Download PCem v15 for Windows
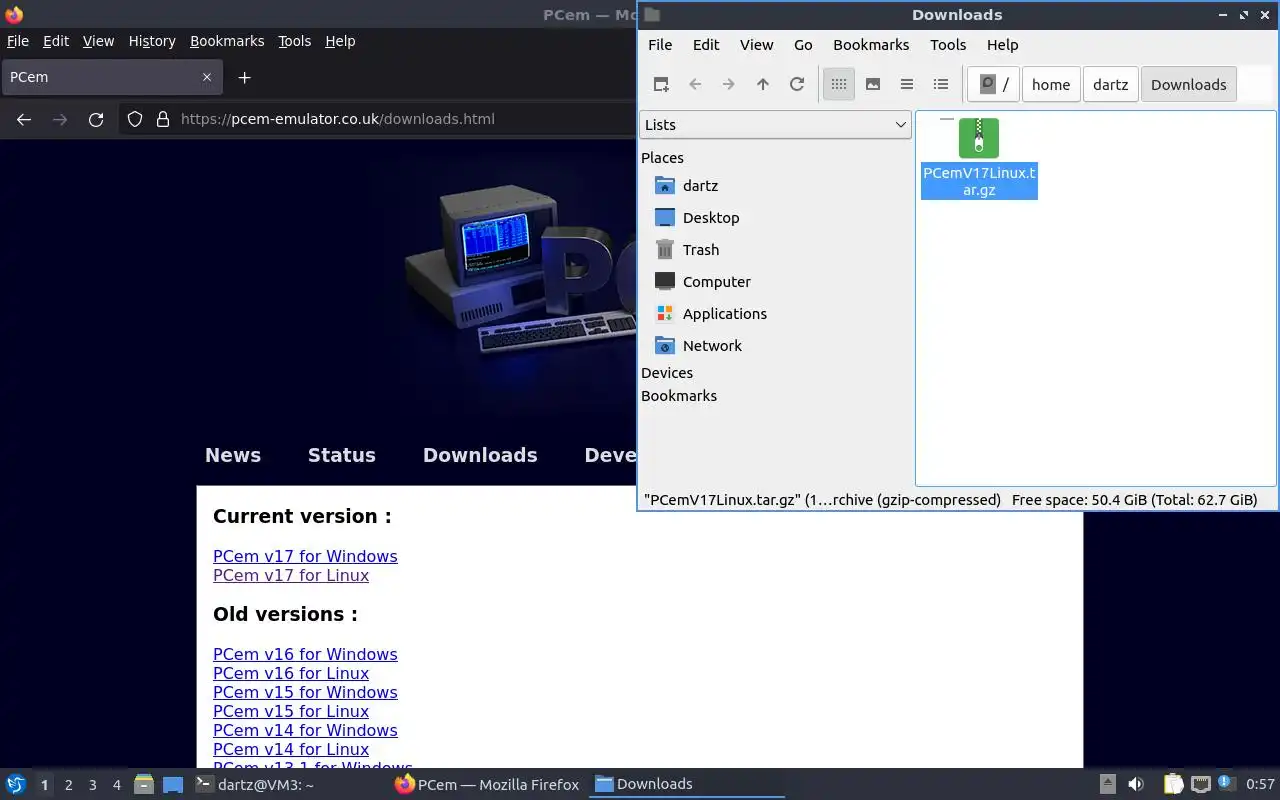Viewport: 1280px width, 800px height. tap(305, 692)
